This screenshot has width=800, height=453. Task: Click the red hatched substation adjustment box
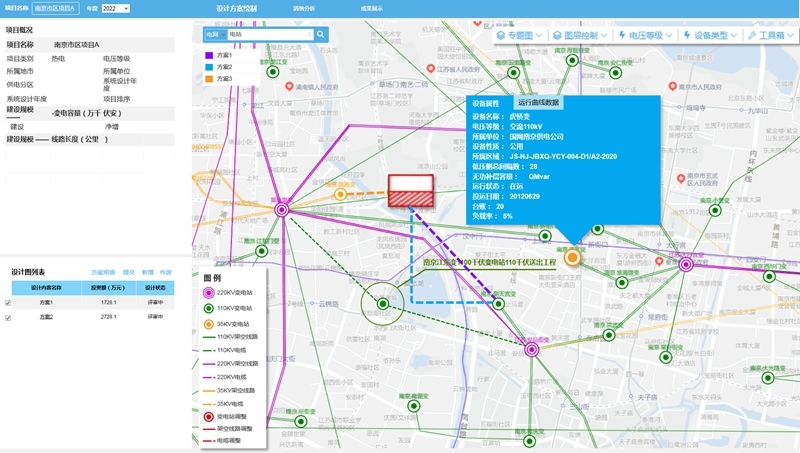click(411, 191)
